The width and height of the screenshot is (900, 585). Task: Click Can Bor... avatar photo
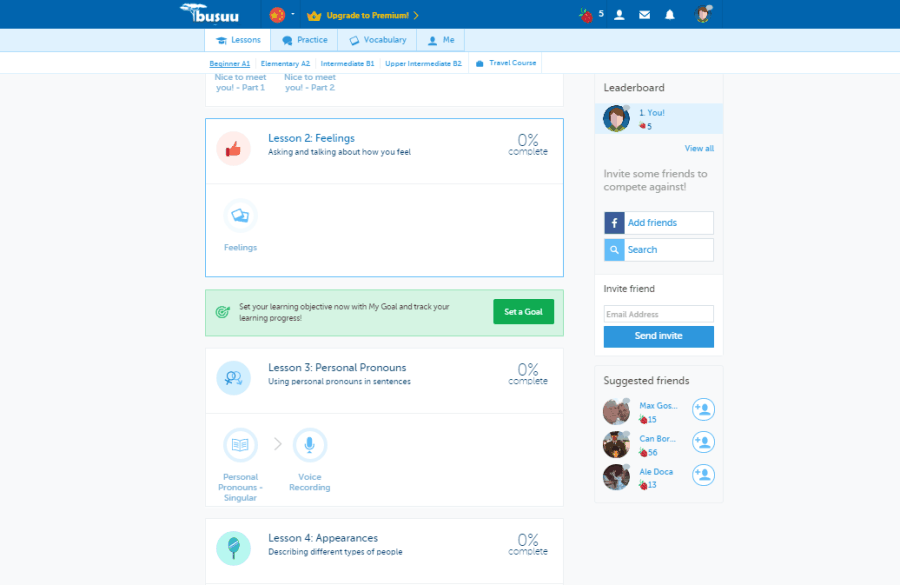click(616, 444)
